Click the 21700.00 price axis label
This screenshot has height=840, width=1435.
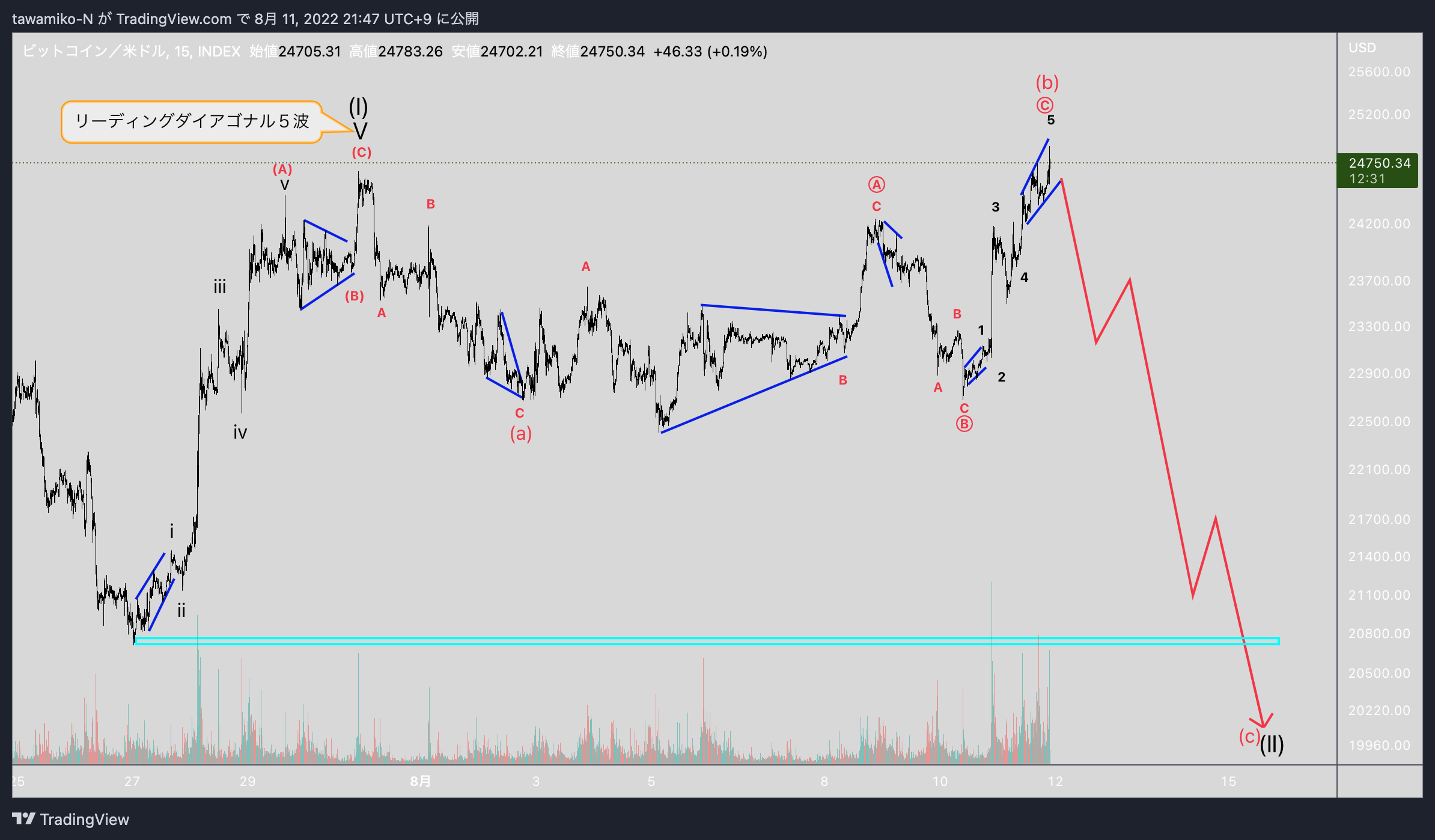[x=1379, y=519]
